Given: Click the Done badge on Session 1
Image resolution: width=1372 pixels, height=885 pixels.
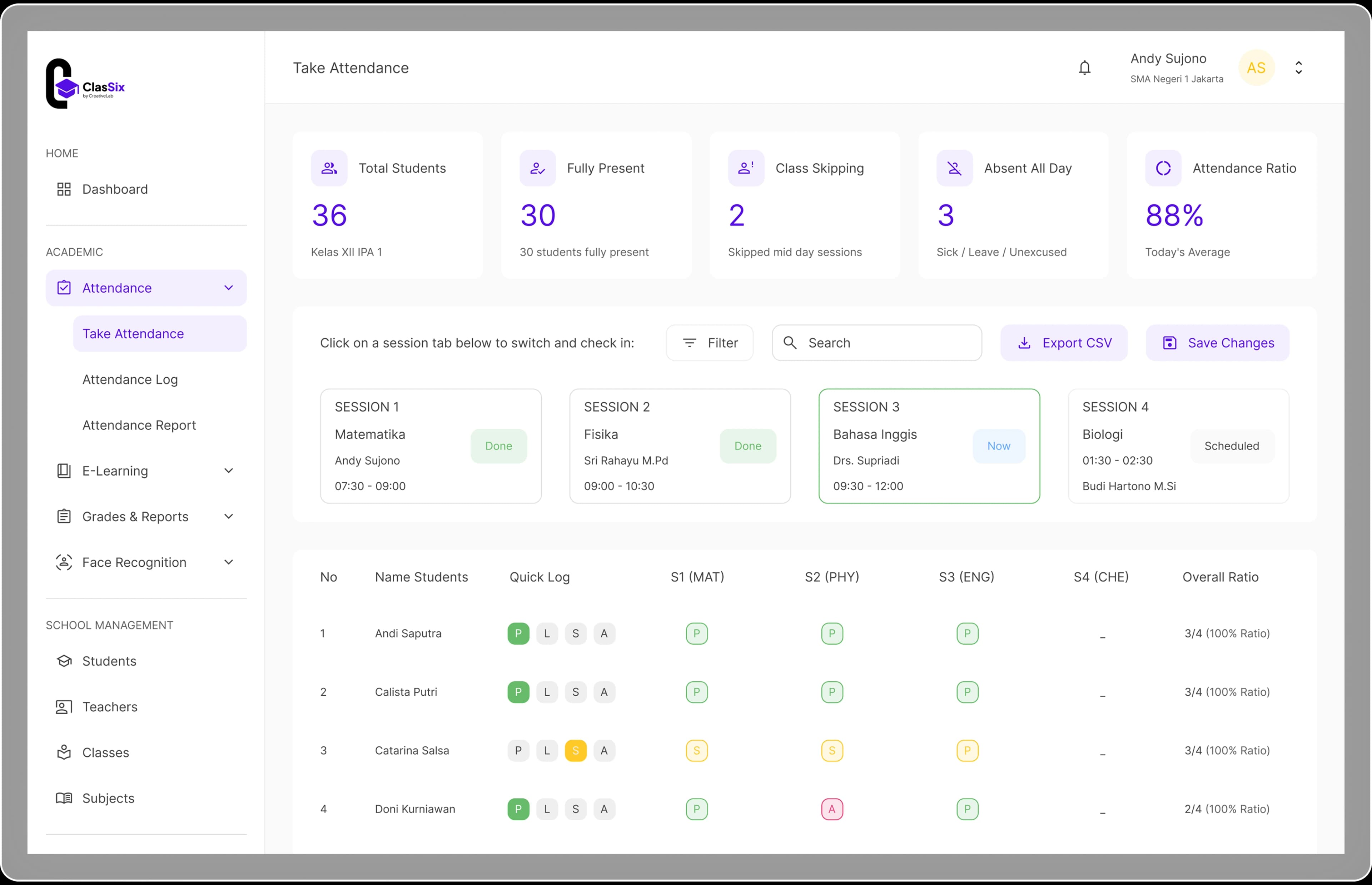Looking at the screenshot, I should click(x=498, y=446).
